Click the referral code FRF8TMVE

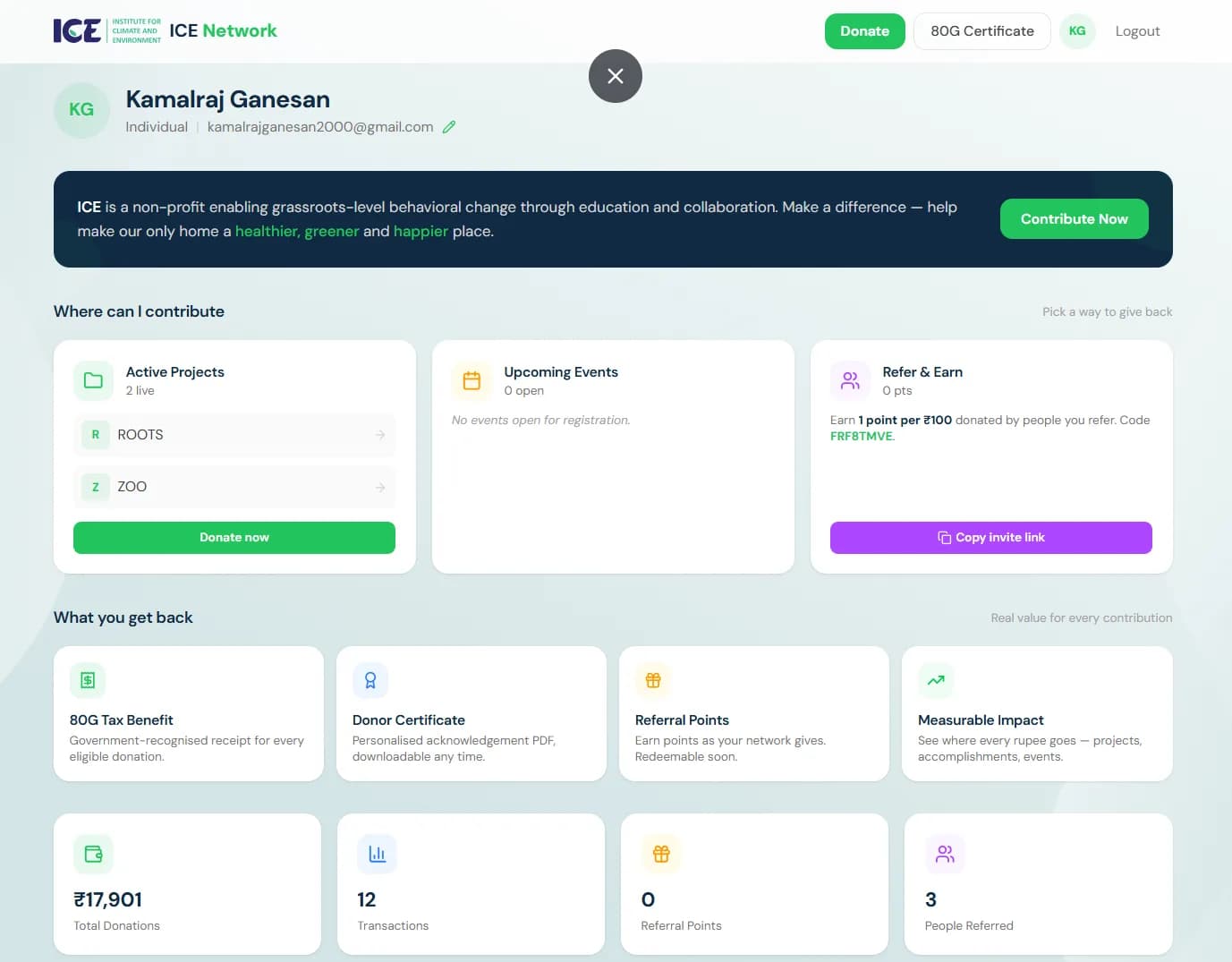click(862, 437)
